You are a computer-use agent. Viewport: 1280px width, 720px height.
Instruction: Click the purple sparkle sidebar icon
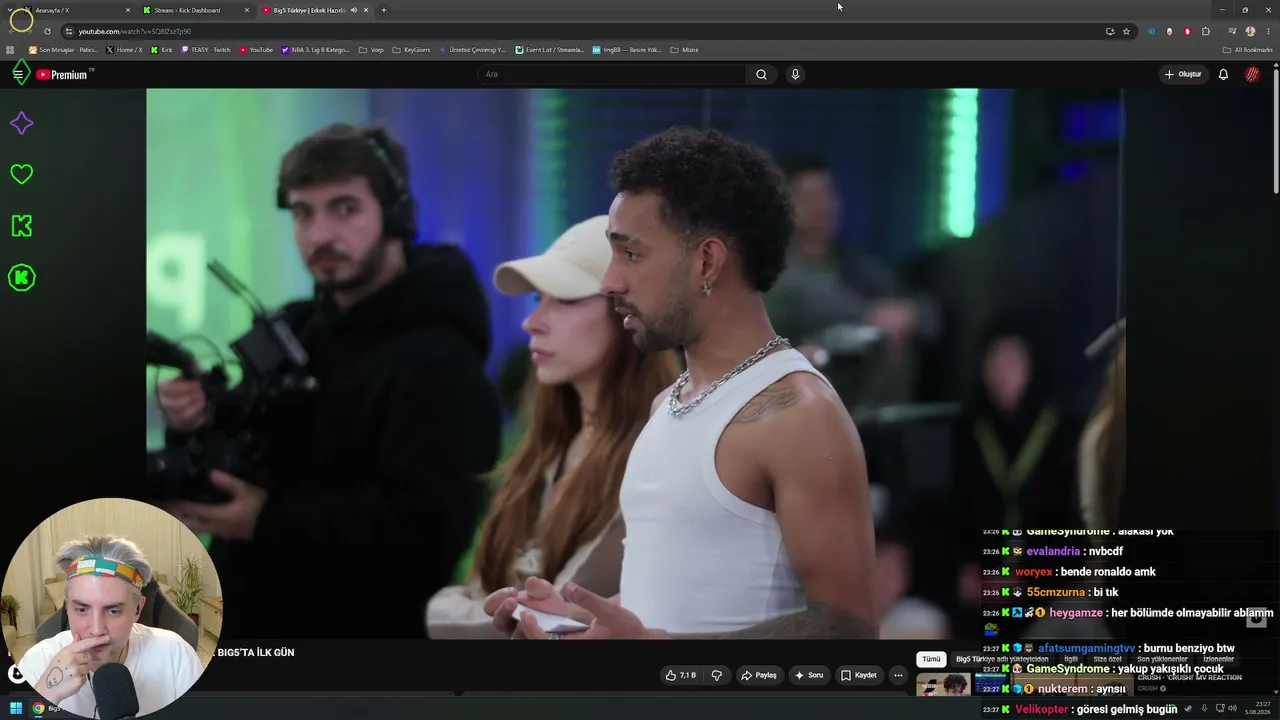point(21,123)
